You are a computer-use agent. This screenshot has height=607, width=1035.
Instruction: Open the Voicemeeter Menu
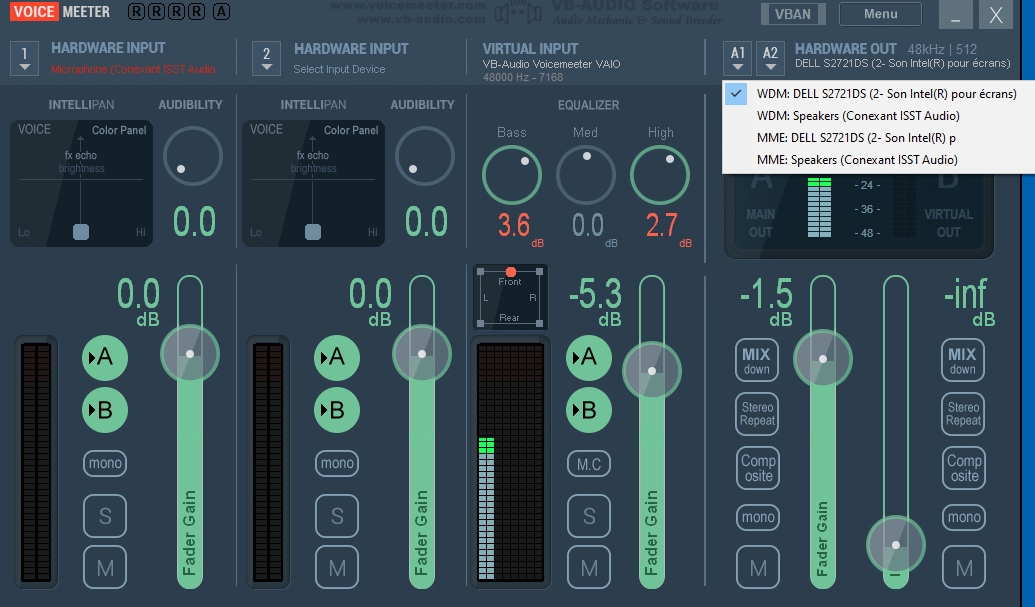(881, 14)
